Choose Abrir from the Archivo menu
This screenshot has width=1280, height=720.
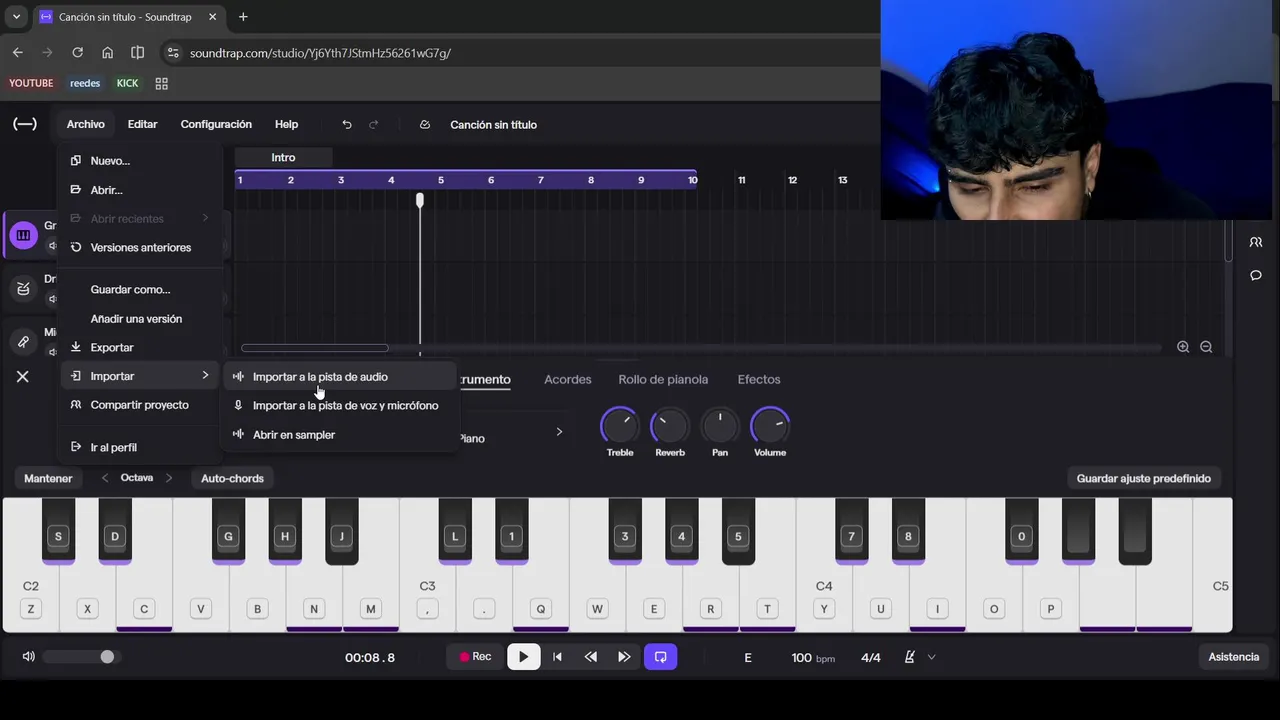(140, 190)
